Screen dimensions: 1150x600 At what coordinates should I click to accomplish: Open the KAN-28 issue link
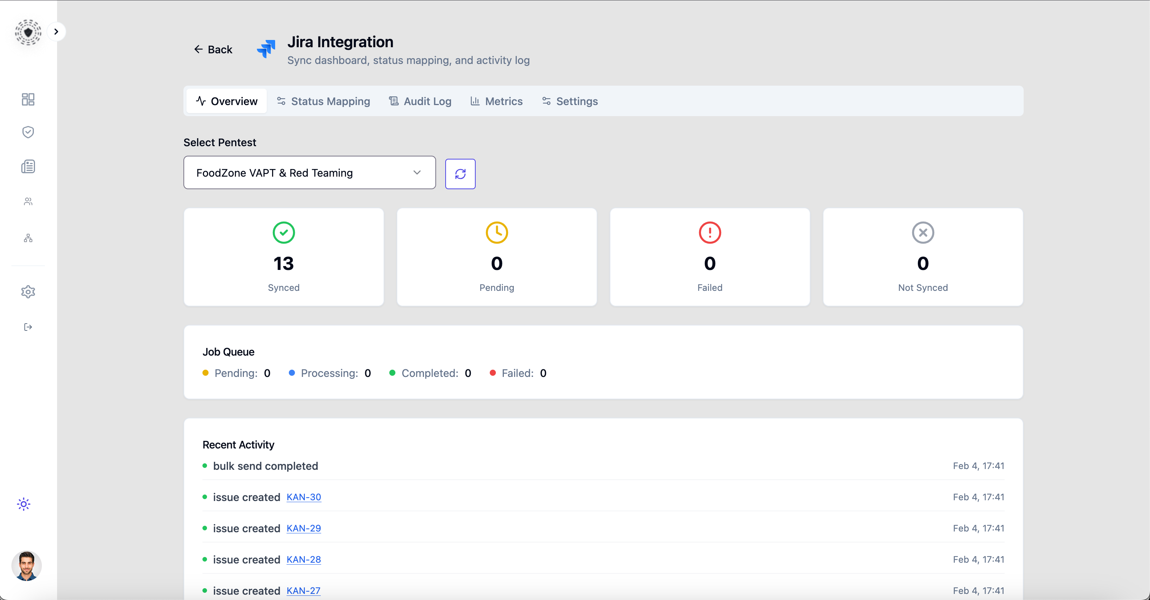point(304,560)
